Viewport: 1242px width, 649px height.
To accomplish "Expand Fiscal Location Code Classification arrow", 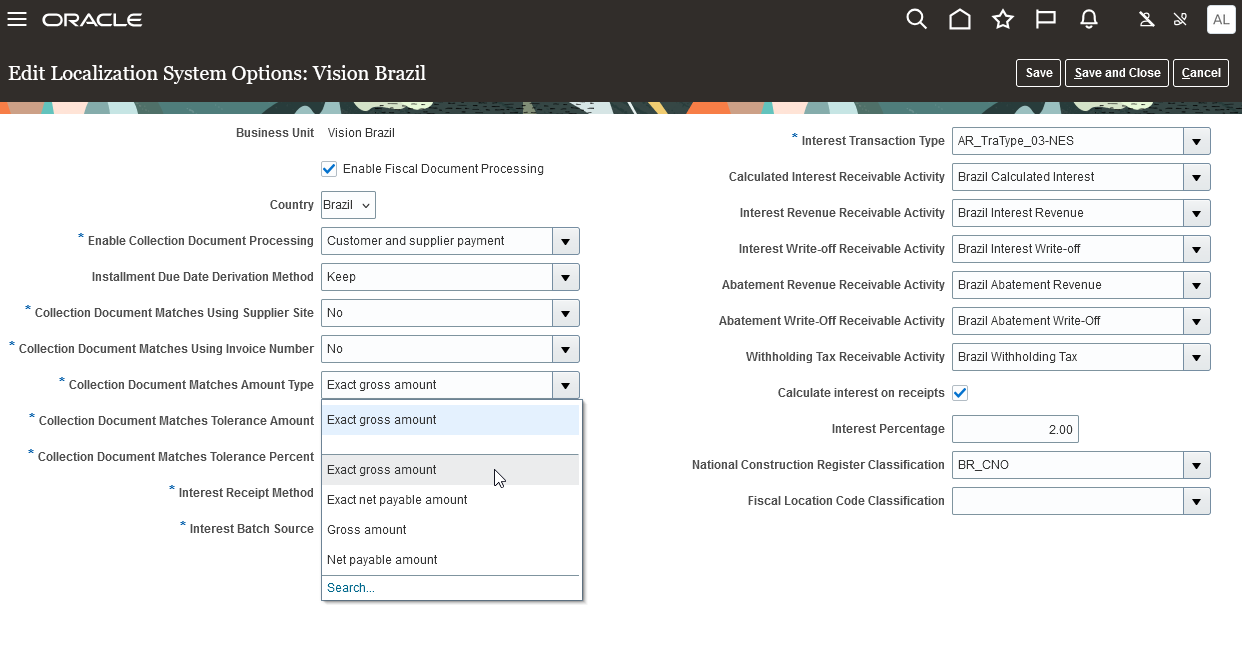I will point(1197,501).
